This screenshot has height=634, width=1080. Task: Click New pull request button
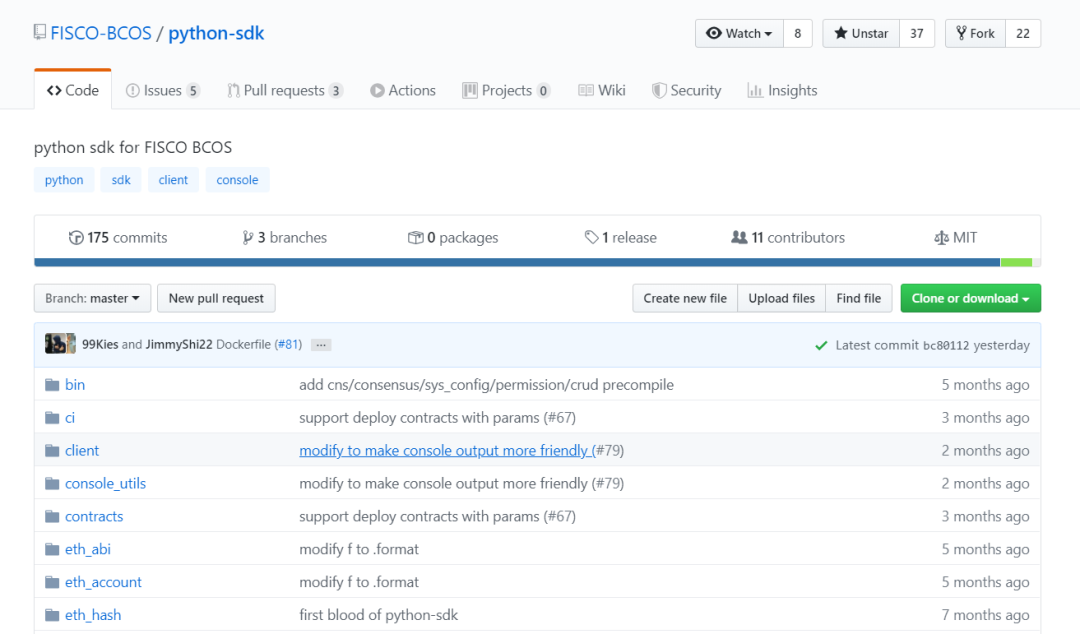coord(216,298)
